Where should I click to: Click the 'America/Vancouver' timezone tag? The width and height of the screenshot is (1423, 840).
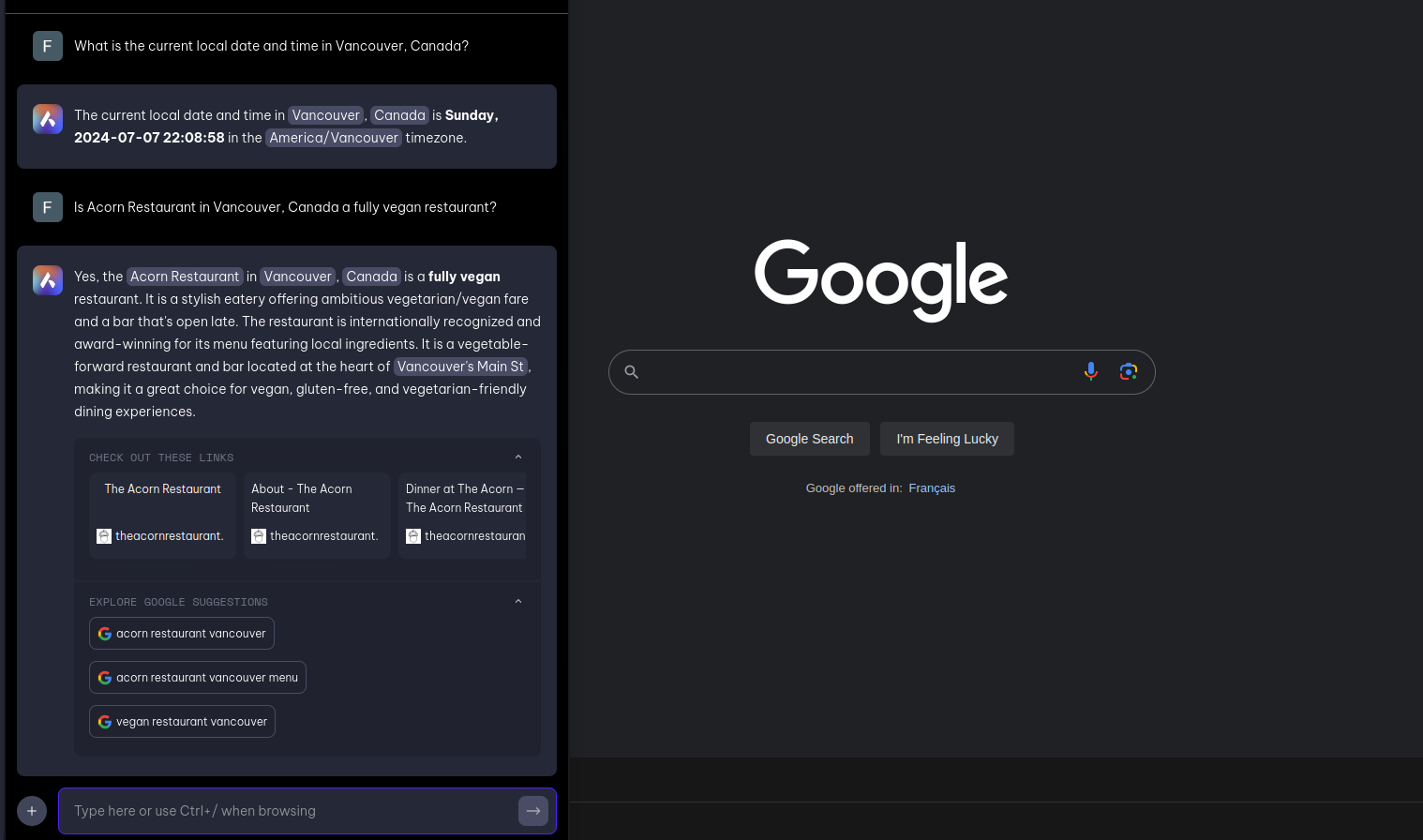[334, 138]
